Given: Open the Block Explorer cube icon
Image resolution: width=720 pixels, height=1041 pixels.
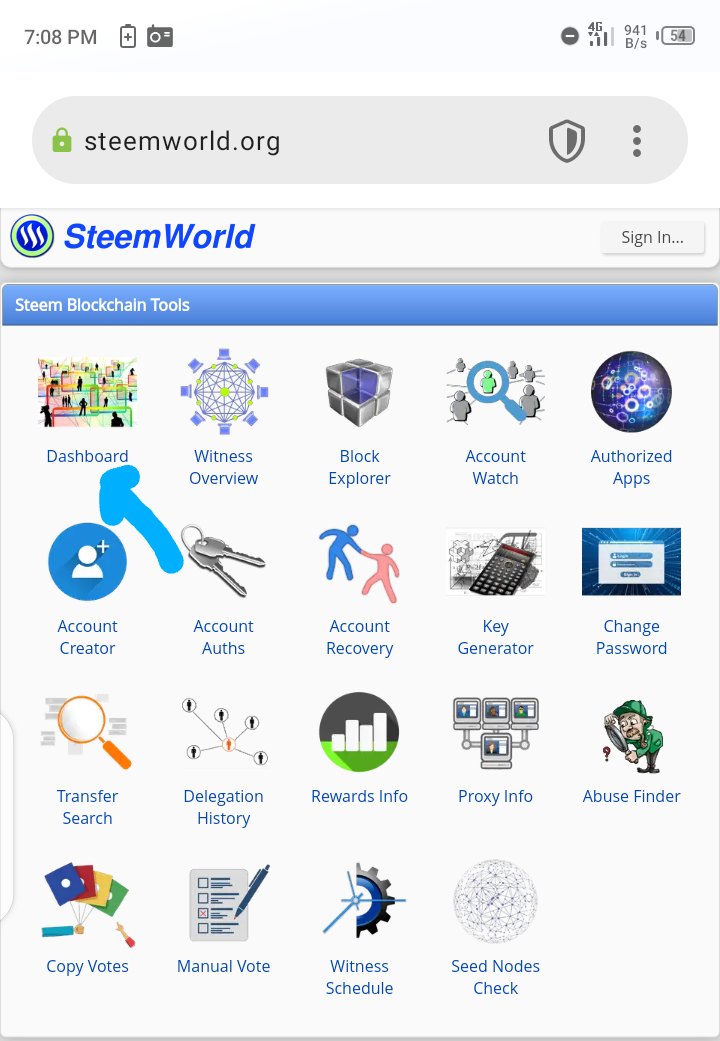Looking at the screenshot, I should coord(359,392).
